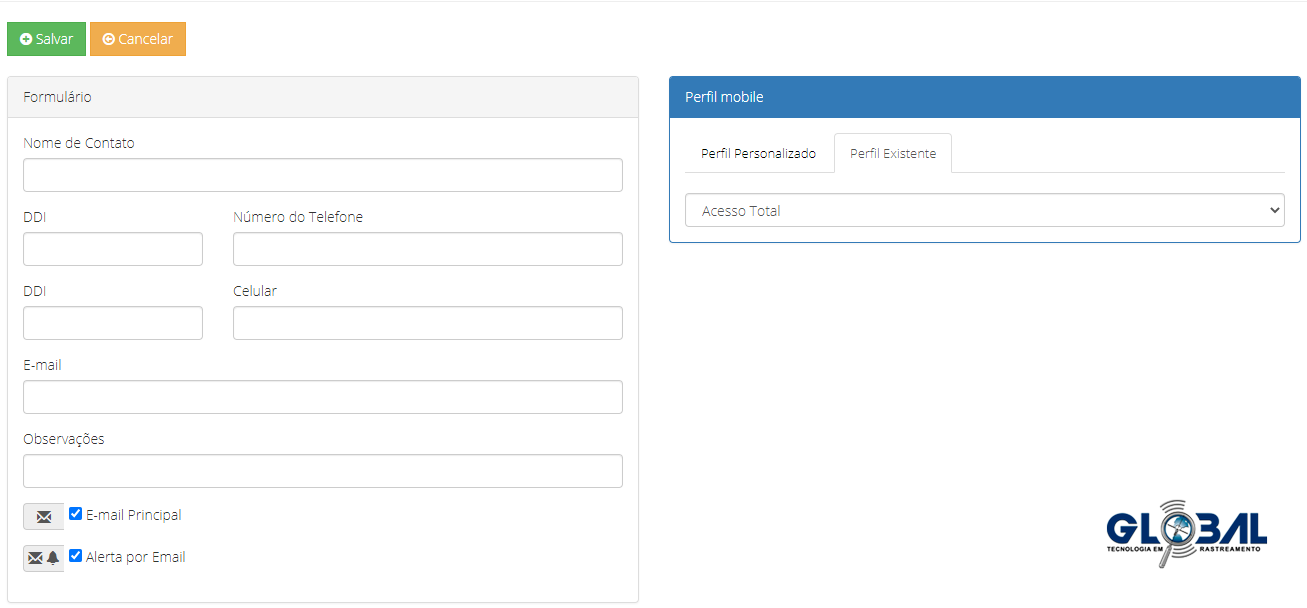This screenshot has width=1307, height=608.
Task: Click the blue Perfil mobile panel header
Action: (984, 97)
